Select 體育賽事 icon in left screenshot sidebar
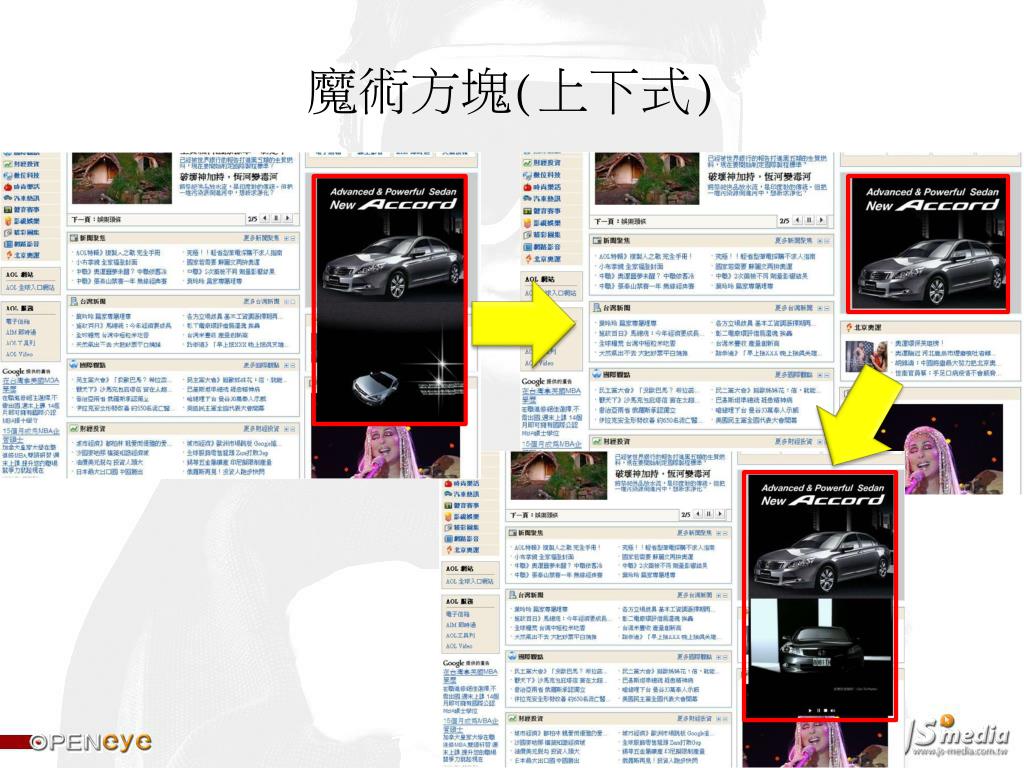1024x768 pixels. (7, 210)
